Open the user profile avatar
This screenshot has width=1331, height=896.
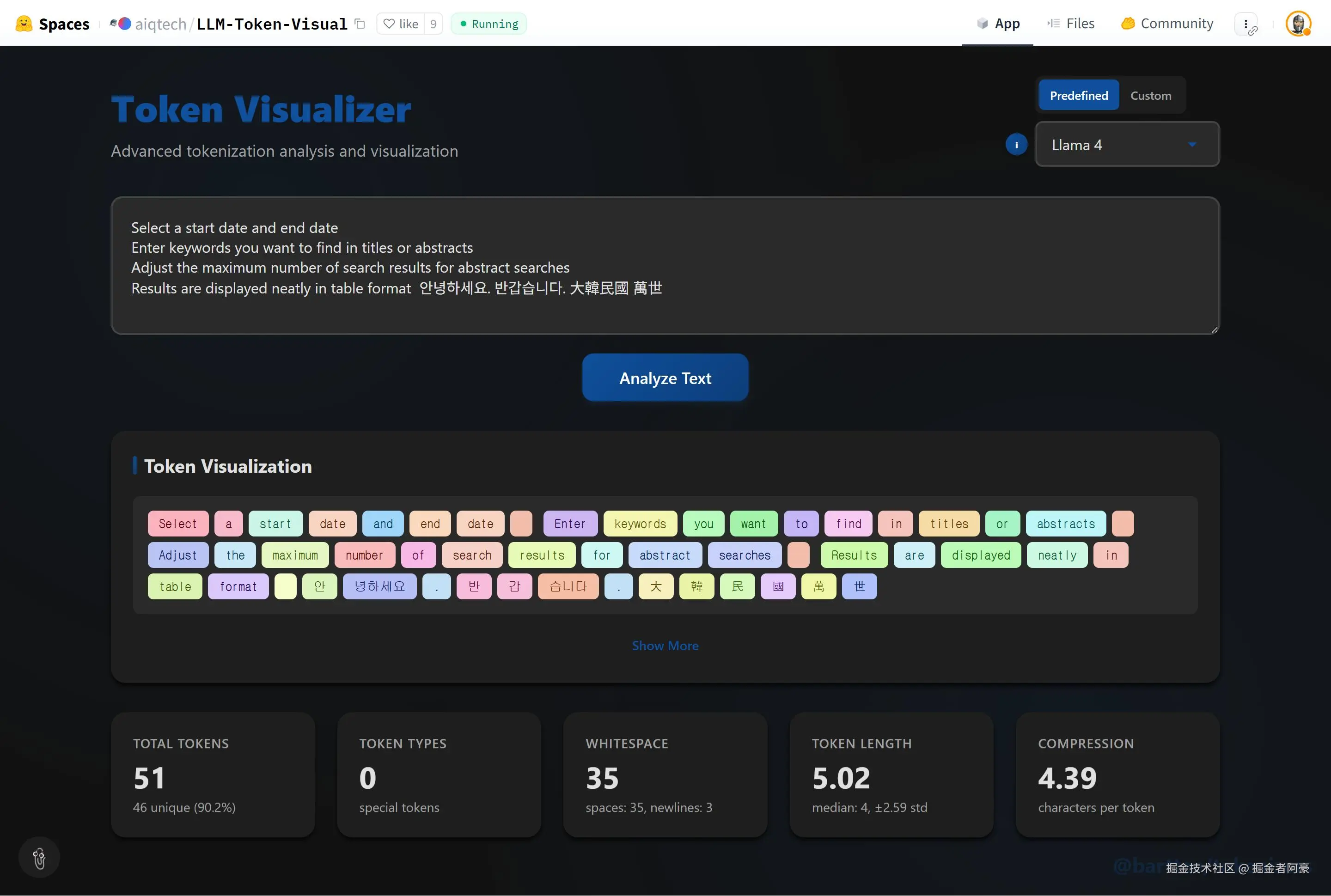(x=1298, y=24)
